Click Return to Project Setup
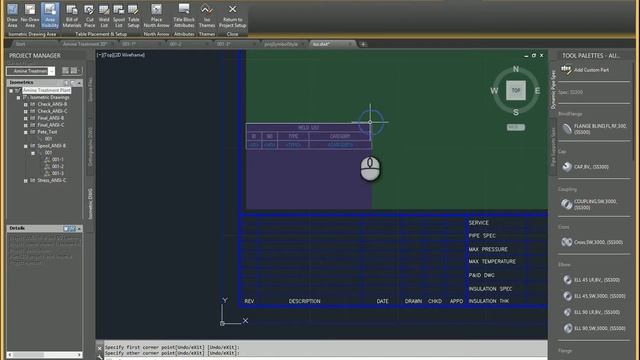This screenshot has width=640, height=360. pyautogui.click(x=232, y=16)
